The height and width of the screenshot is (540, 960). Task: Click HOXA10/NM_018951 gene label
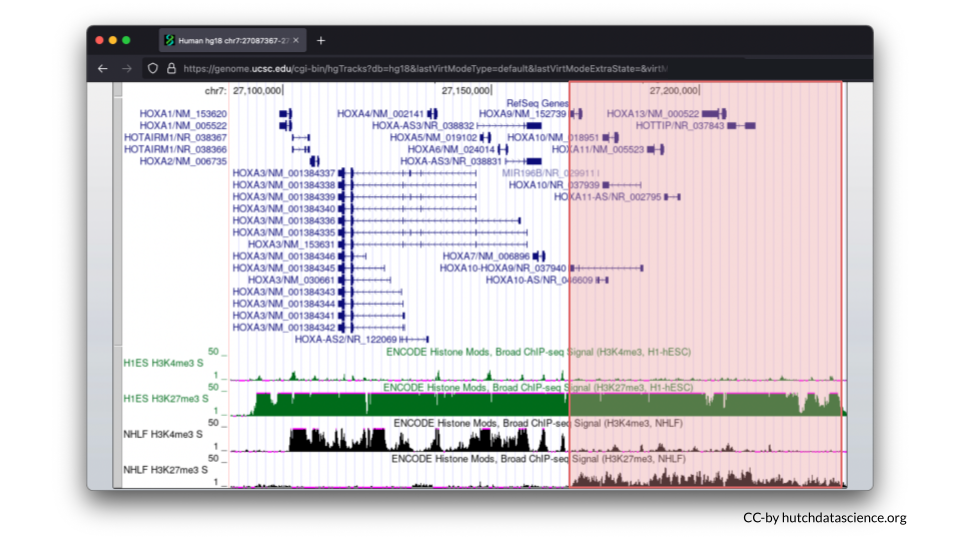click(x=553, y=138)
